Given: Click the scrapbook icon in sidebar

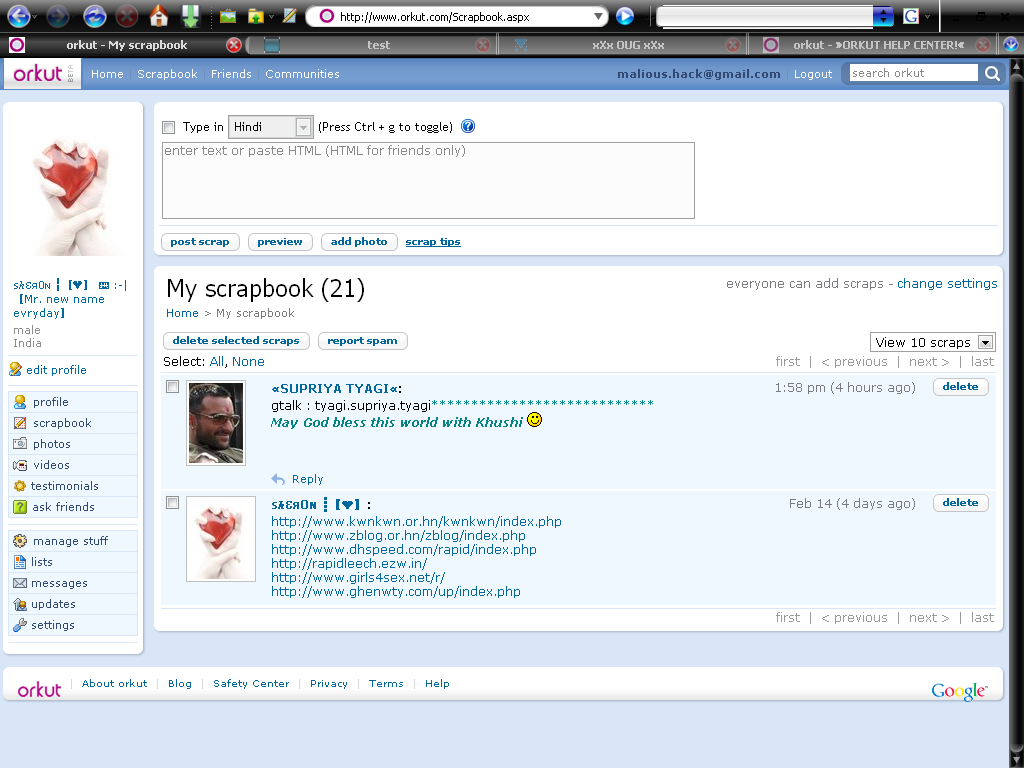Looking at the screenshot, I should (20, 423).
